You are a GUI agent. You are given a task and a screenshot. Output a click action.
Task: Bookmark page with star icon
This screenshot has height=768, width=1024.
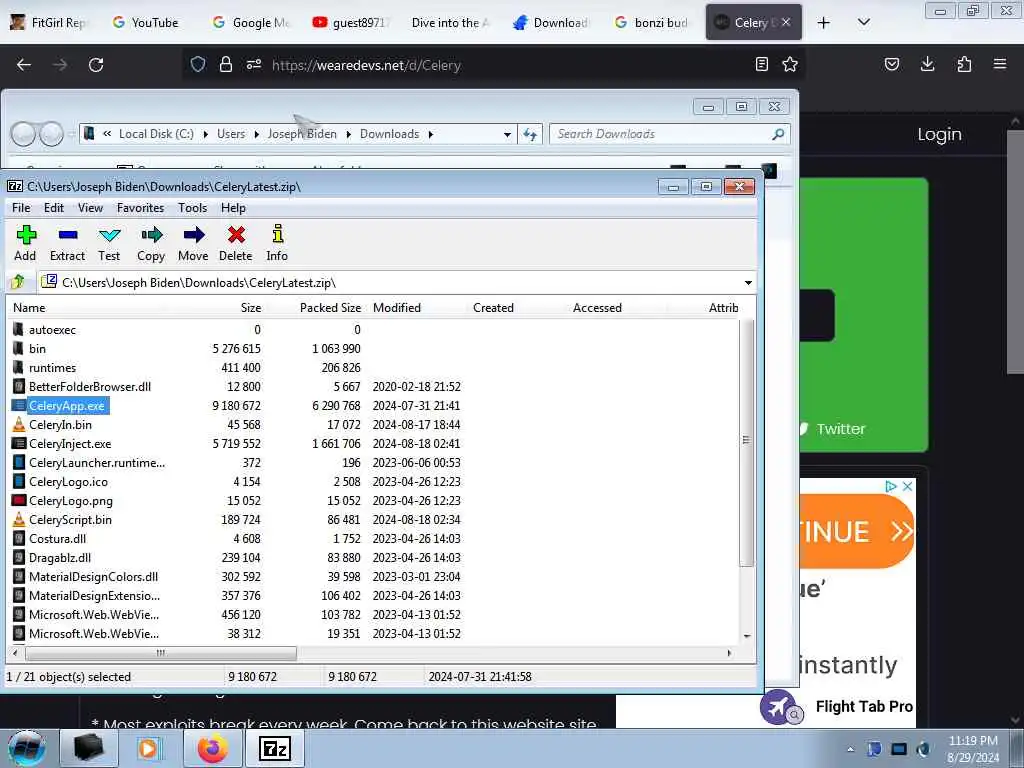(790, 64)
